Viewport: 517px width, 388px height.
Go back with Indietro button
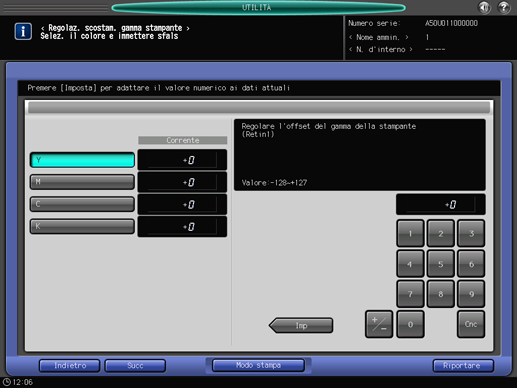point(70,366)
